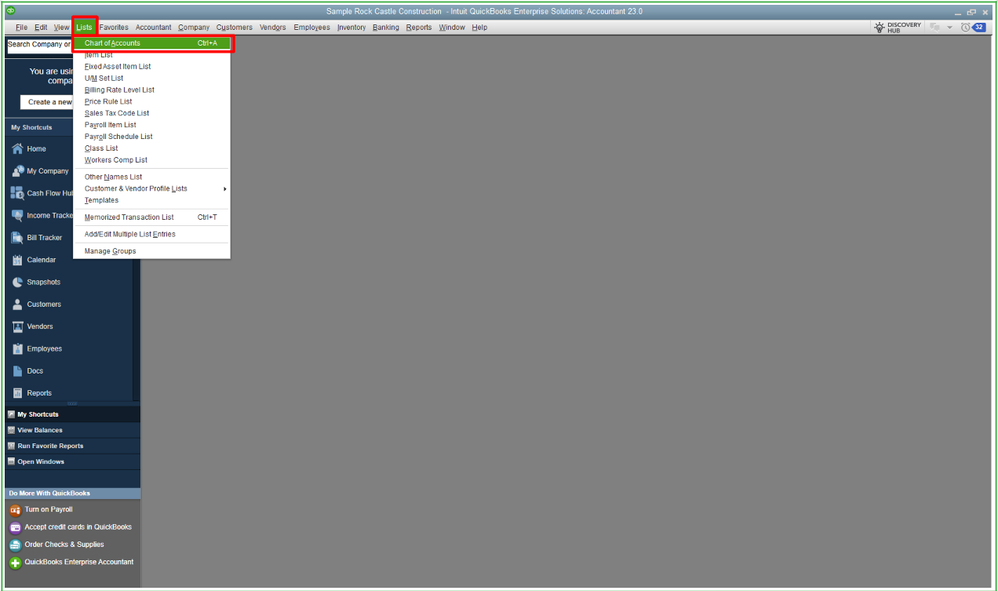Viewport: 998px width, 591px height.
Task: Open the Accountant menu
Action: tap(153, 27)
